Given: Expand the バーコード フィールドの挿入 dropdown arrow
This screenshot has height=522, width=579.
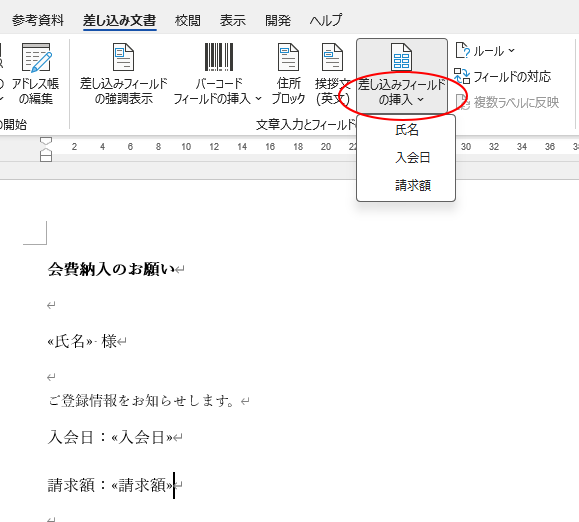Looking at the screenshot, I should (258, 99).
